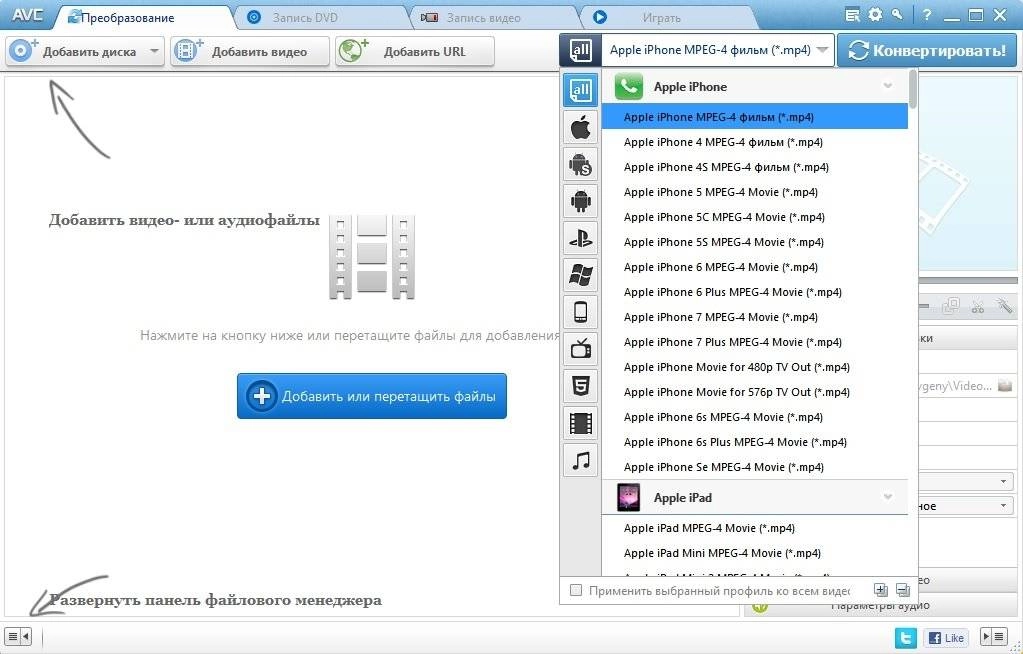Image resolution: width=1023 pixels, height=654 pixels.
Task: Click the expand-all groups plus icon
Action: click(x=881, y=591)
